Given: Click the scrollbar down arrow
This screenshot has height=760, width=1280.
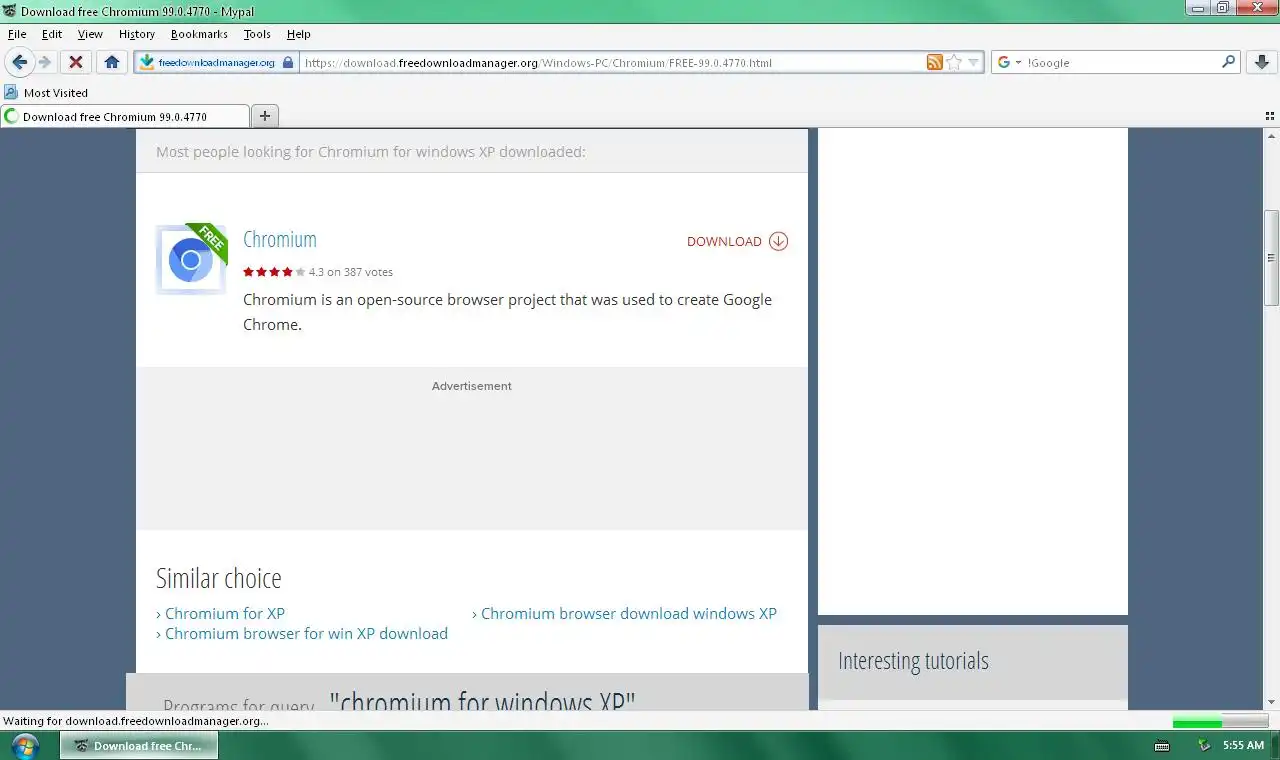Looking at the screenshot, I should [x=1272, y=703].
